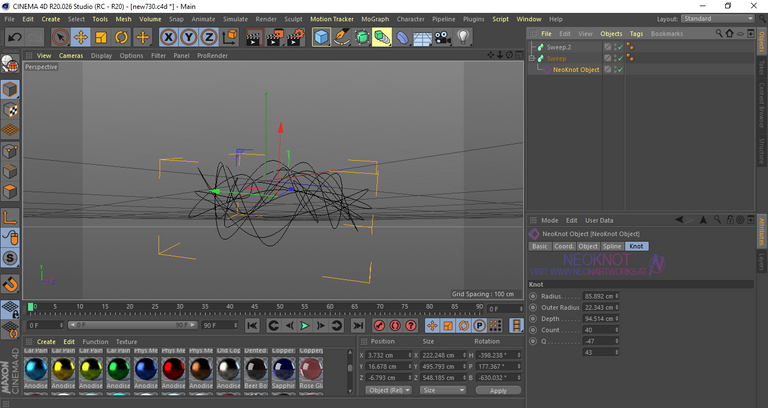Image resolution: width=768 pixels, height=408 pixels.
Task: Toggle the Snap magnet icon
Action: (x=10, y=284)
